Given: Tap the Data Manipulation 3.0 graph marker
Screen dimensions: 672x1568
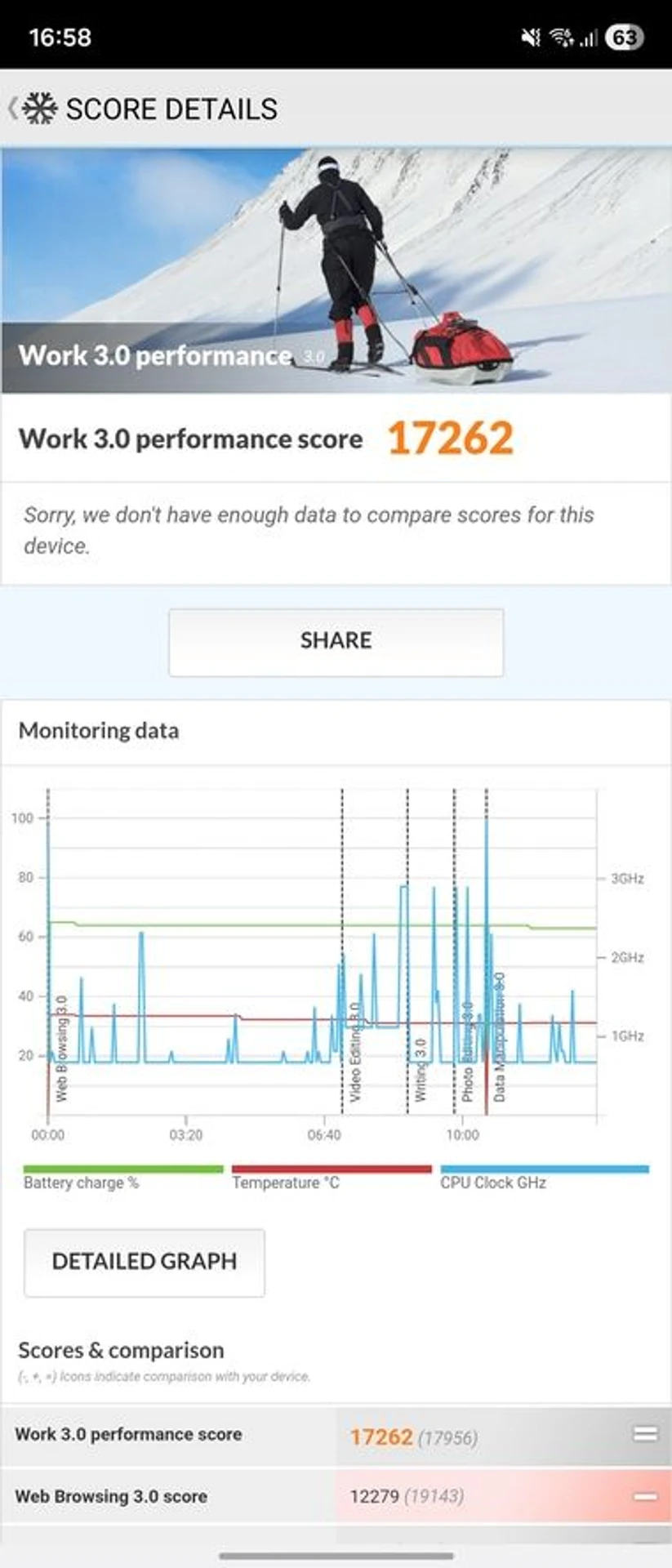Looking at the screenshot, I should (499, 1037).
